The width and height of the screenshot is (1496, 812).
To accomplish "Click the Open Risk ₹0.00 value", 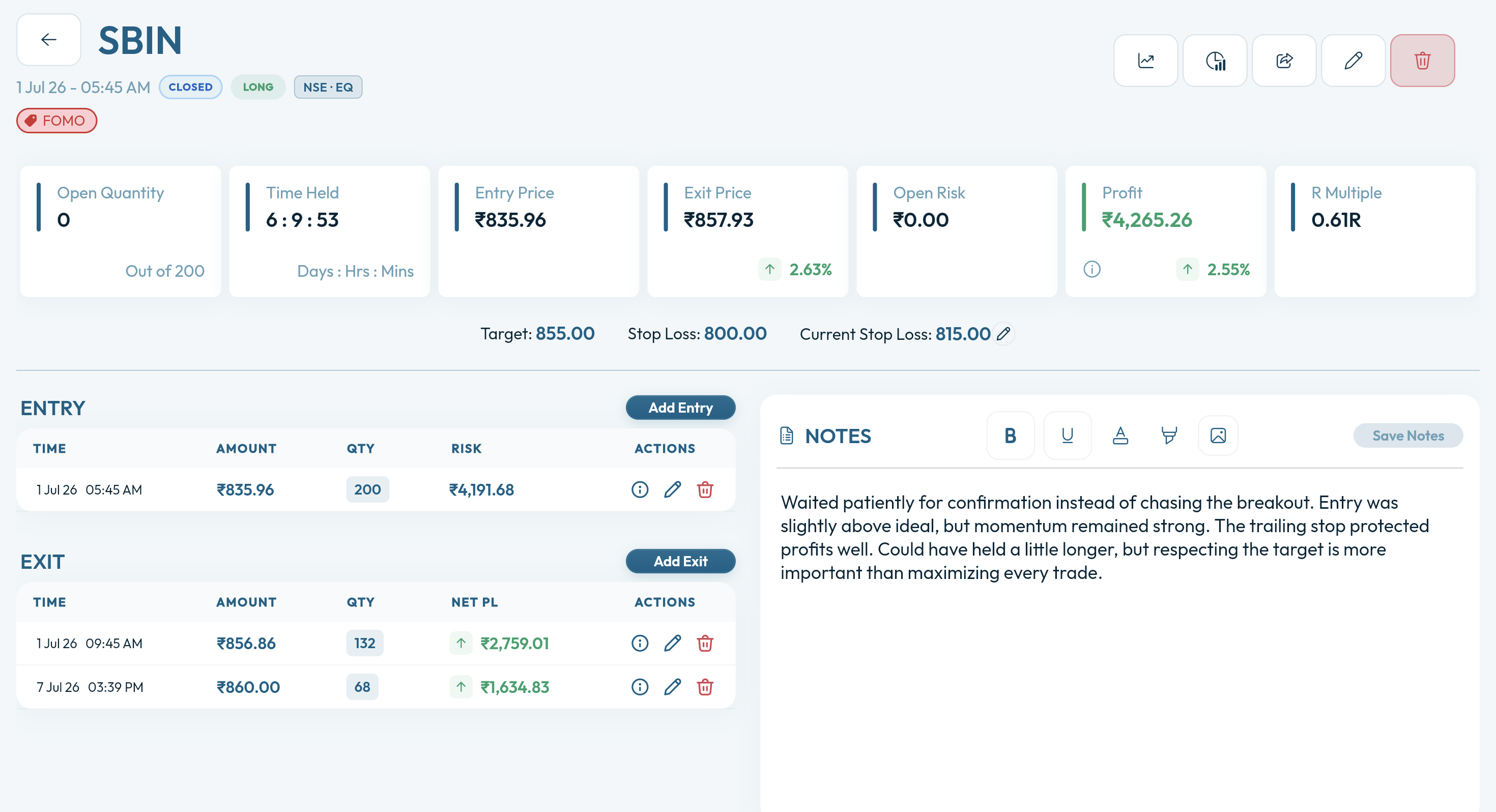I will point(920,220).
